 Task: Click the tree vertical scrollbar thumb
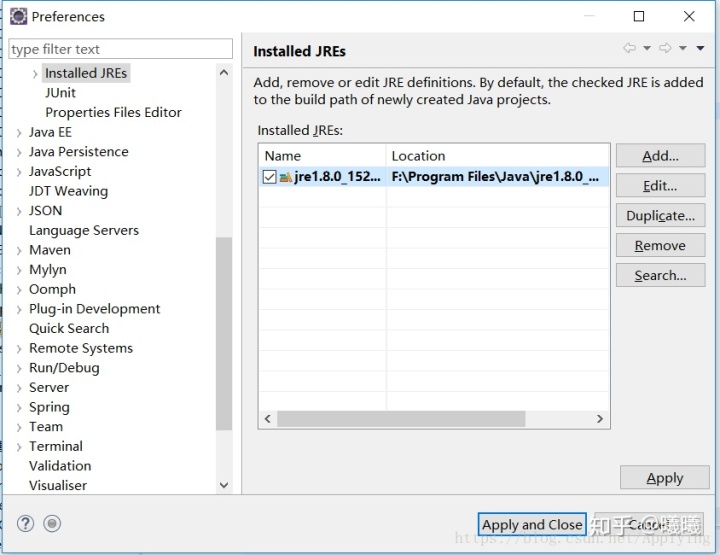pyautogui.click(x=224, y=334)
